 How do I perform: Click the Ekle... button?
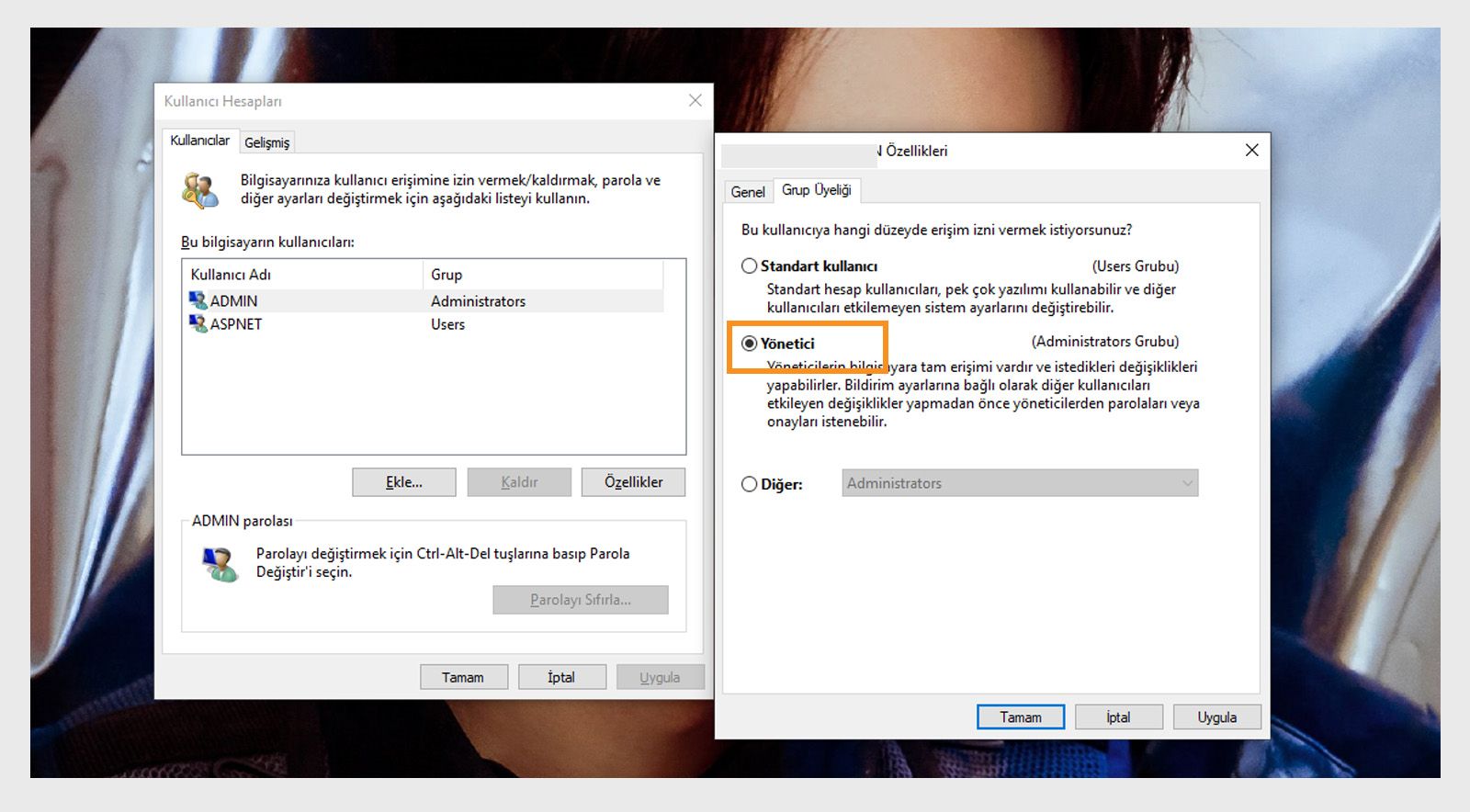[x=404, y=482]
